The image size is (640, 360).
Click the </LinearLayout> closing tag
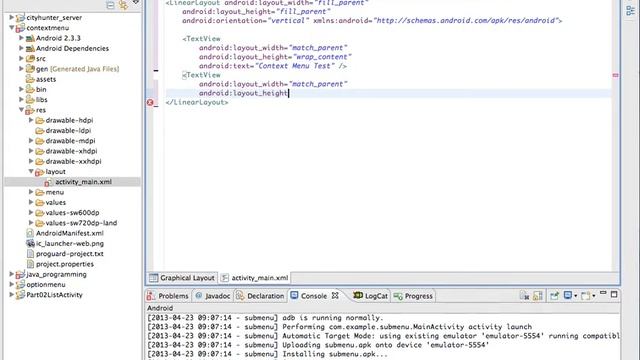pyautogui.click(x=197, y=102)
